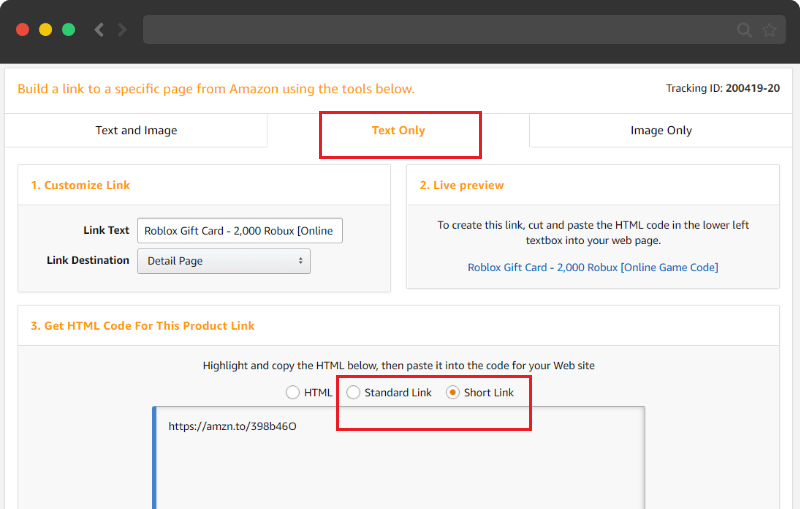
Task: Open the Link Destination dropdown
Action: click(x=223, y=261)
